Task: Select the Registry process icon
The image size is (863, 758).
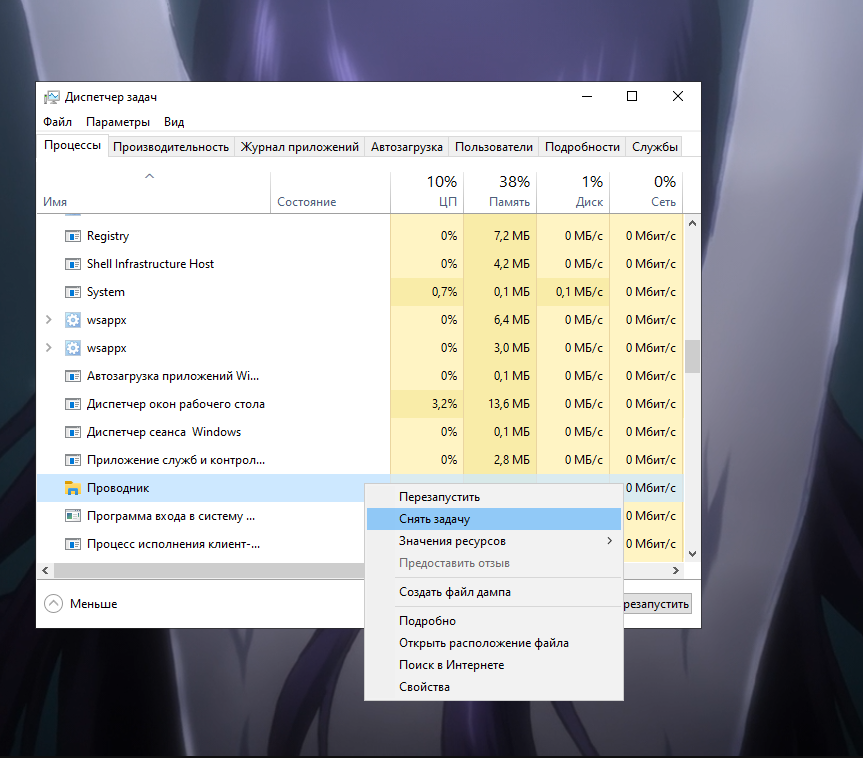Action: 73,236
